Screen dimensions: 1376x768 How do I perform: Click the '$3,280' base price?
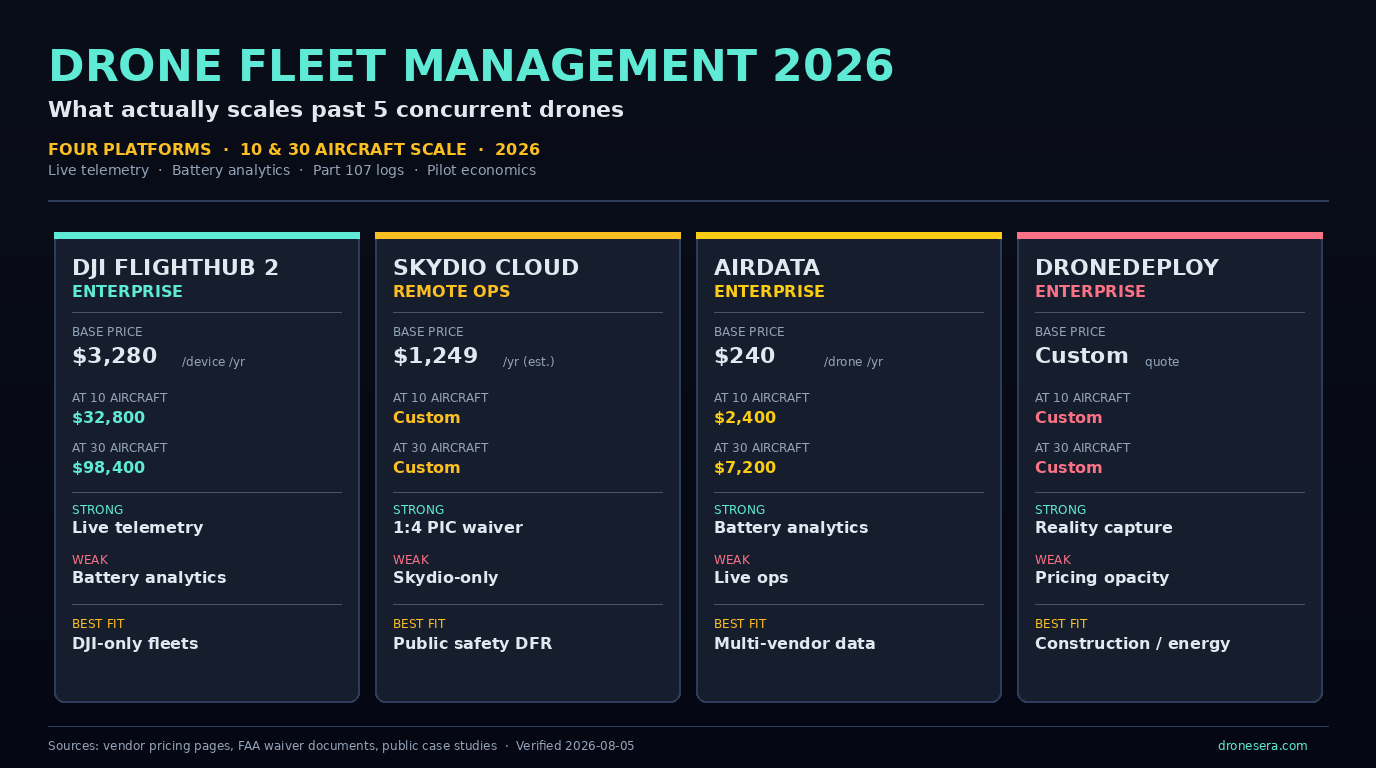(115, 356)
